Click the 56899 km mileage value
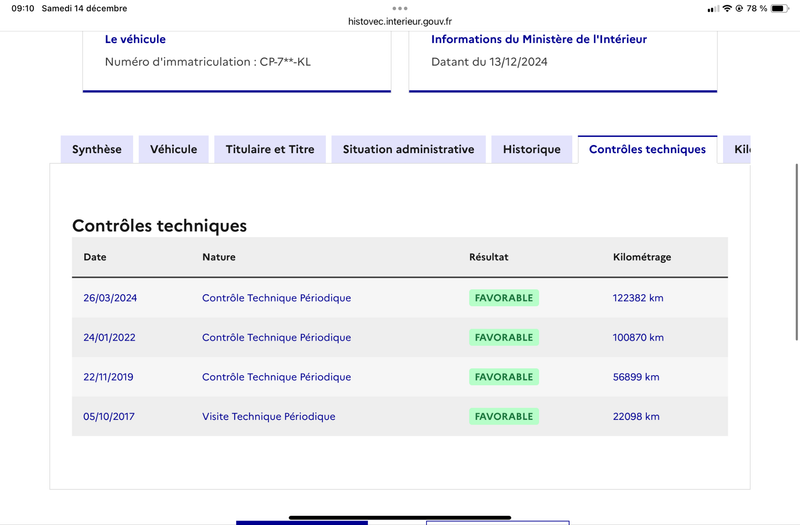 pos(636,377)
